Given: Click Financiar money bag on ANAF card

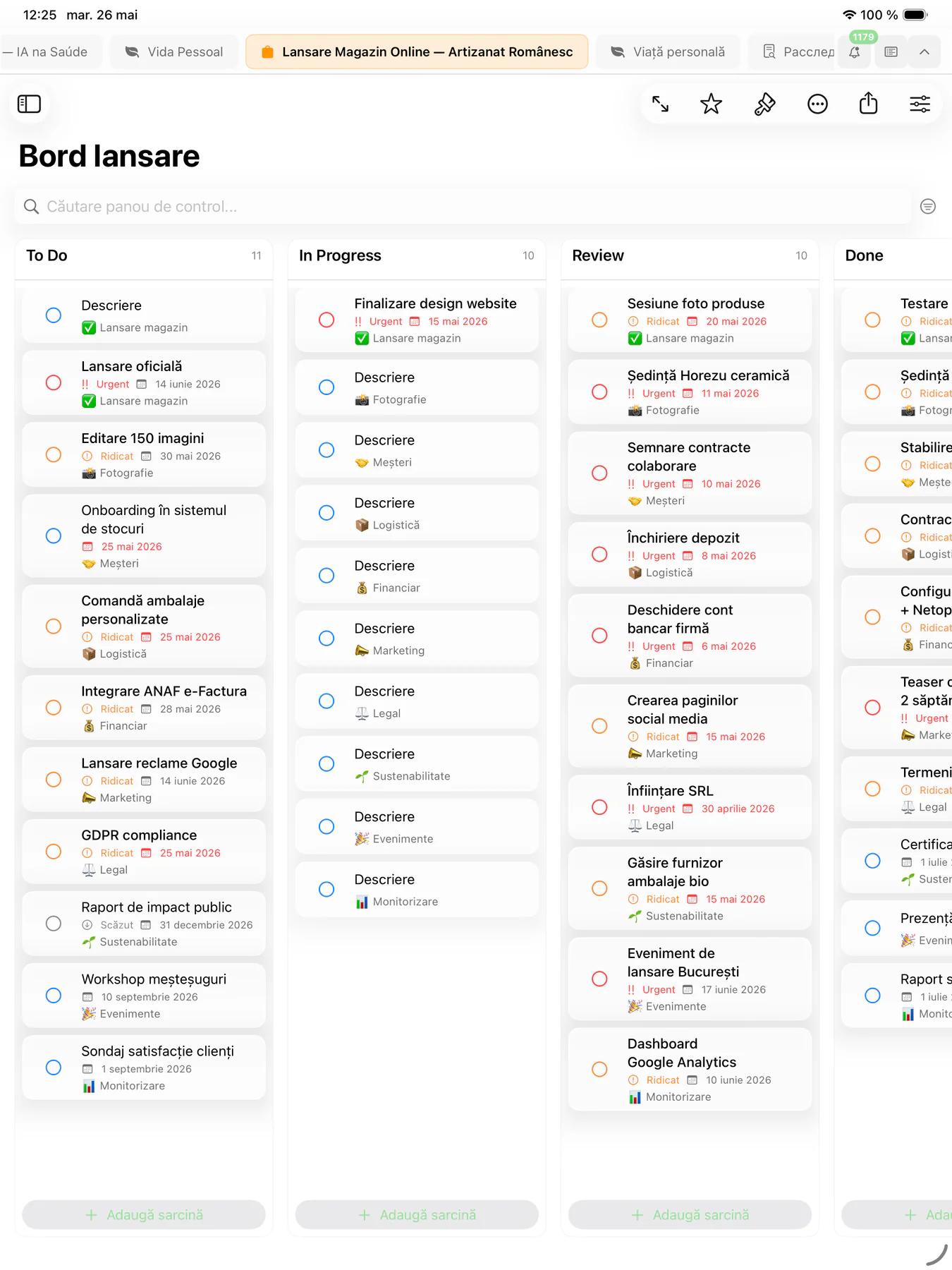Looking at the screenshot, I should point(89,725).
